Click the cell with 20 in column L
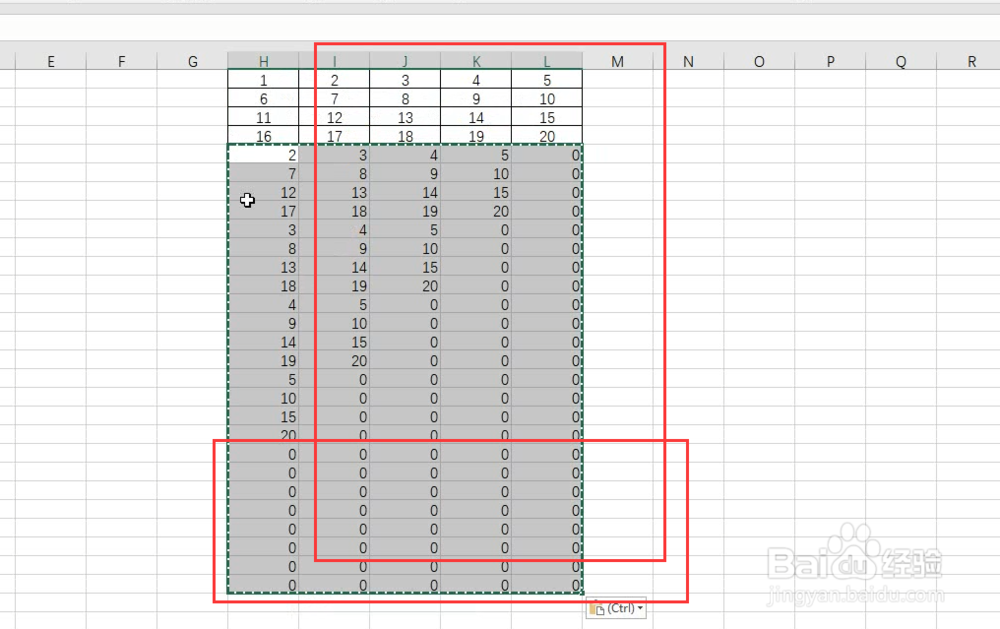Image resolution: width=1000 pixels, height=629 pixels. click(x=547, y=136)
